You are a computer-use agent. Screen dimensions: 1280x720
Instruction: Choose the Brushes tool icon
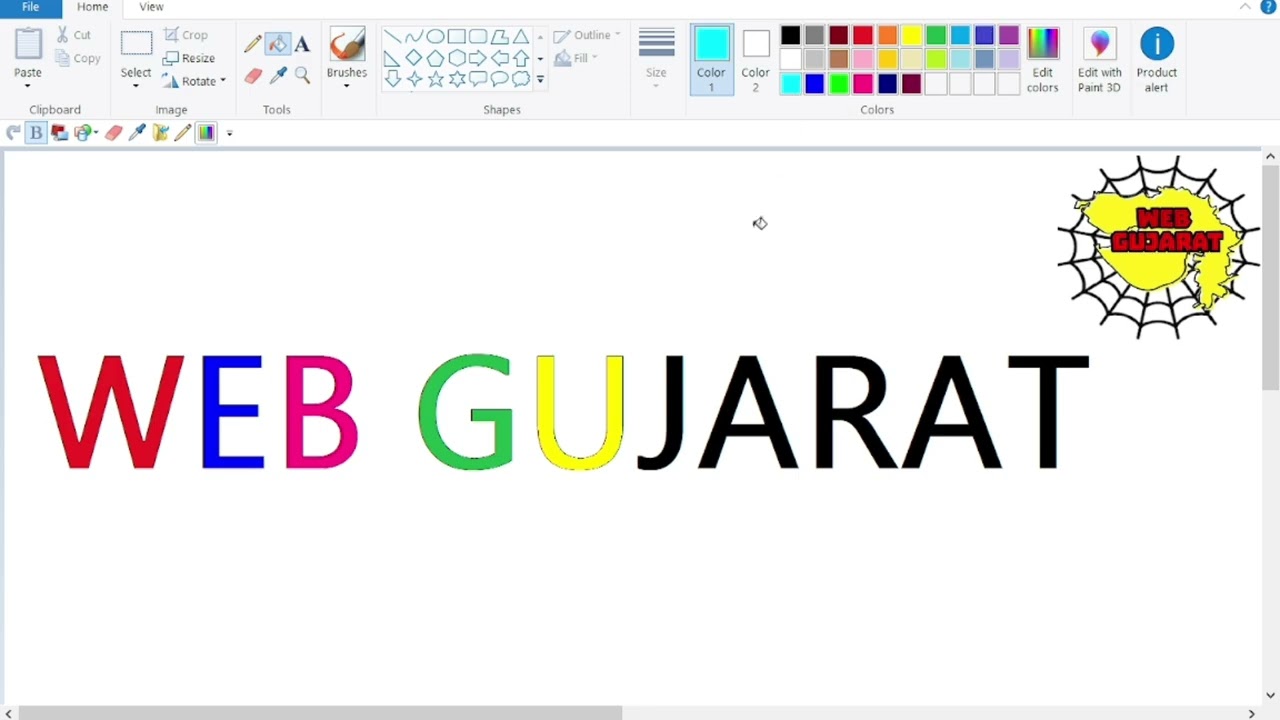(347, 45)
